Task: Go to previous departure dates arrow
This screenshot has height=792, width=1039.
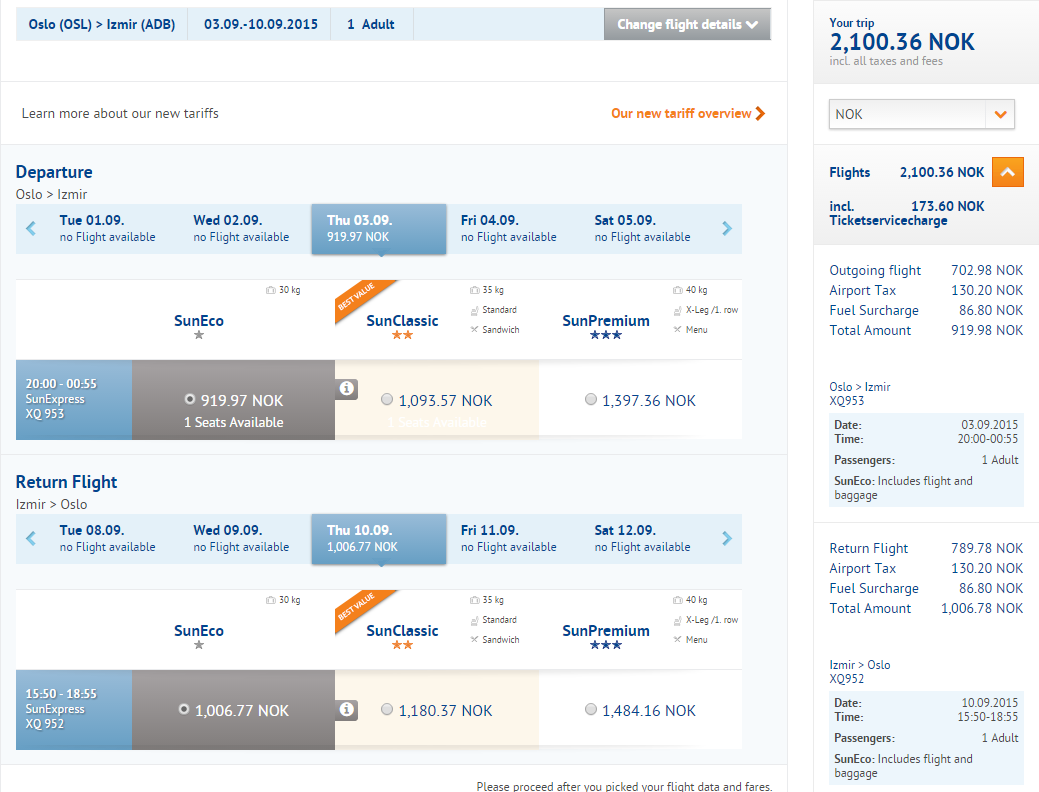Action: pyautogui.click(x=31, y=229)
